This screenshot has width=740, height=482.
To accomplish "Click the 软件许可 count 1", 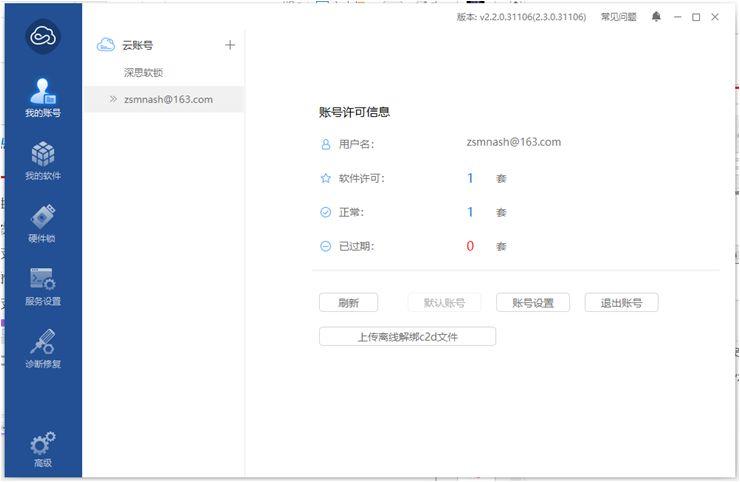I will [470, 178].
